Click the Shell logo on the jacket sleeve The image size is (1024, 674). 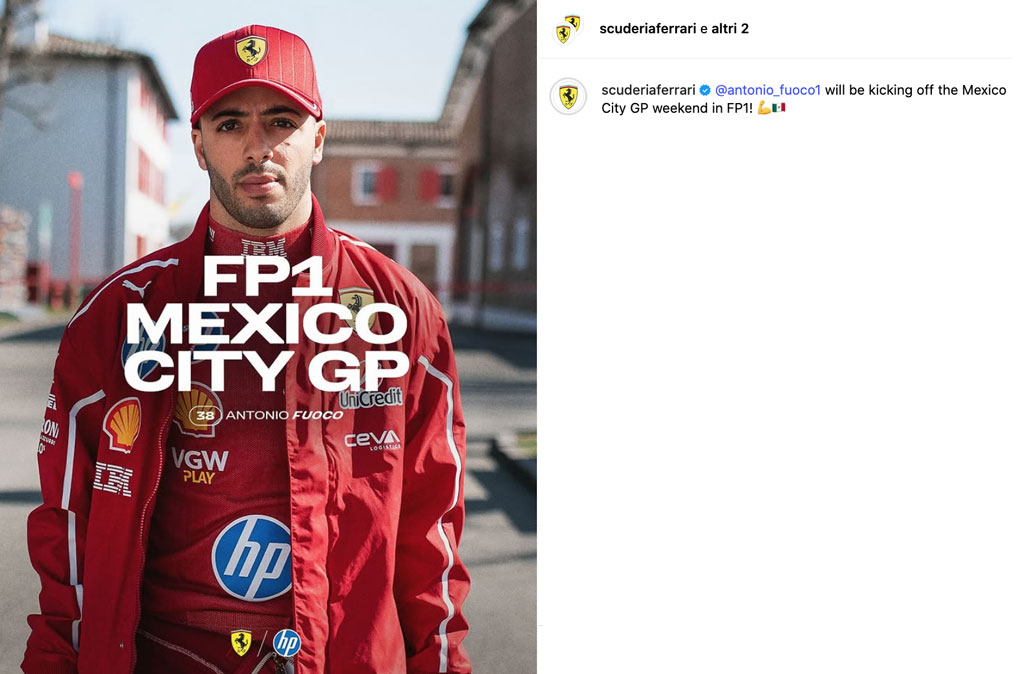pyautogui.click(x=123, y=425)
